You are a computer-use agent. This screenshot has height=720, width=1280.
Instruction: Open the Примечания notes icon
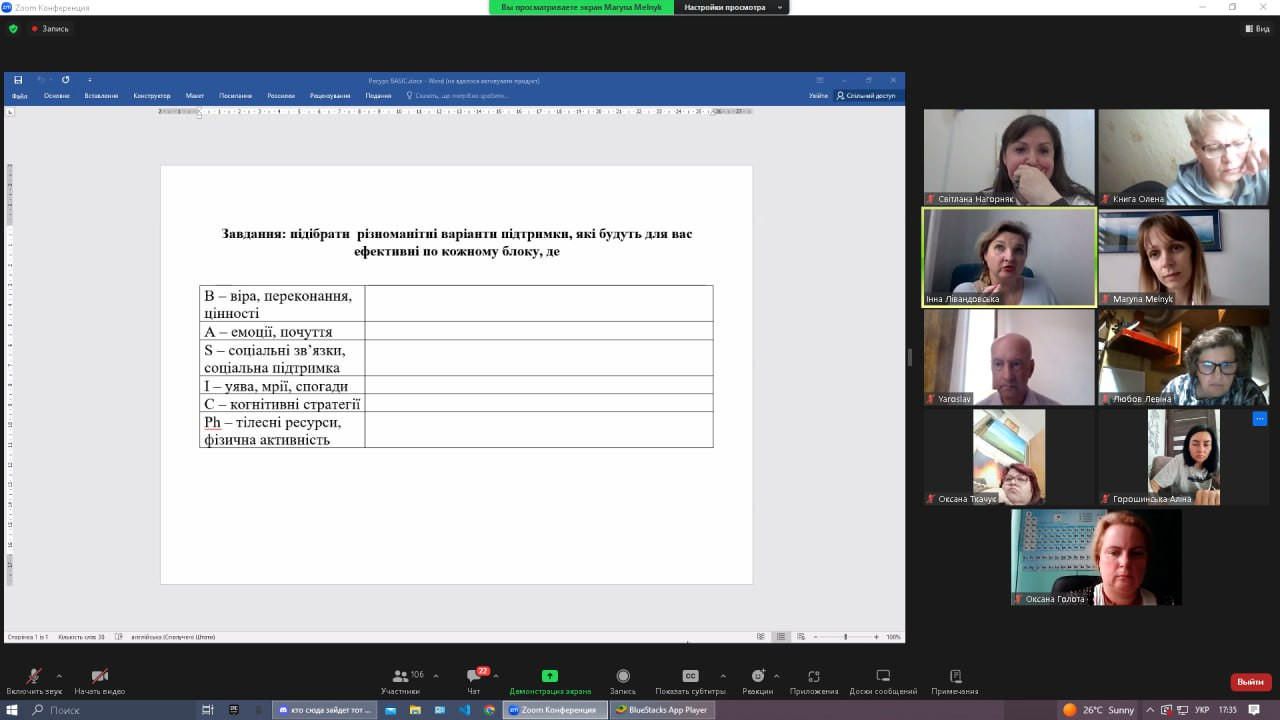point(955,677)
